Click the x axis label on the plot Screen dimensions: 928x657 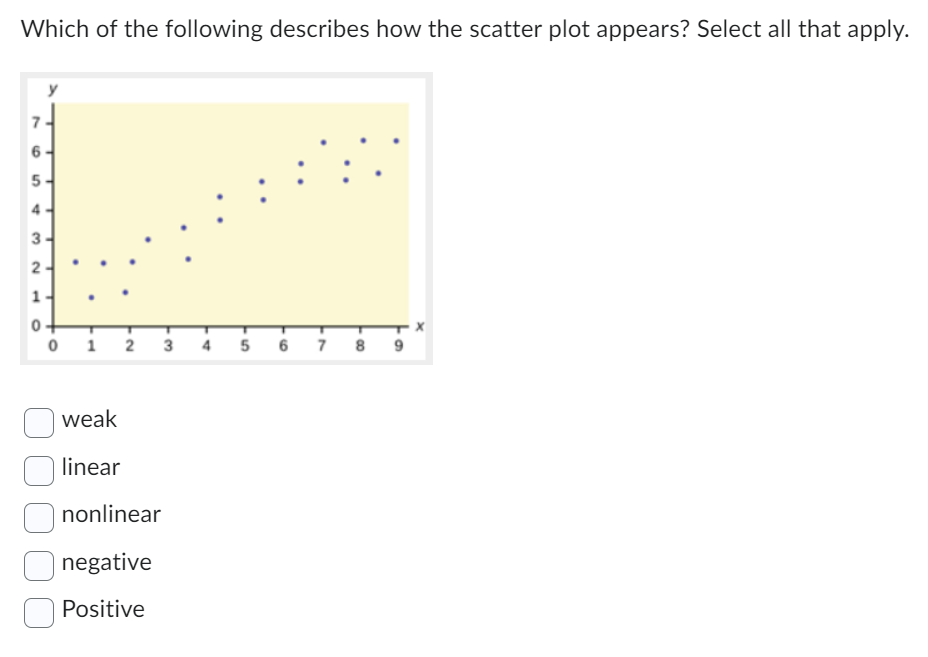pyautogui.click(x=421, y=327)
